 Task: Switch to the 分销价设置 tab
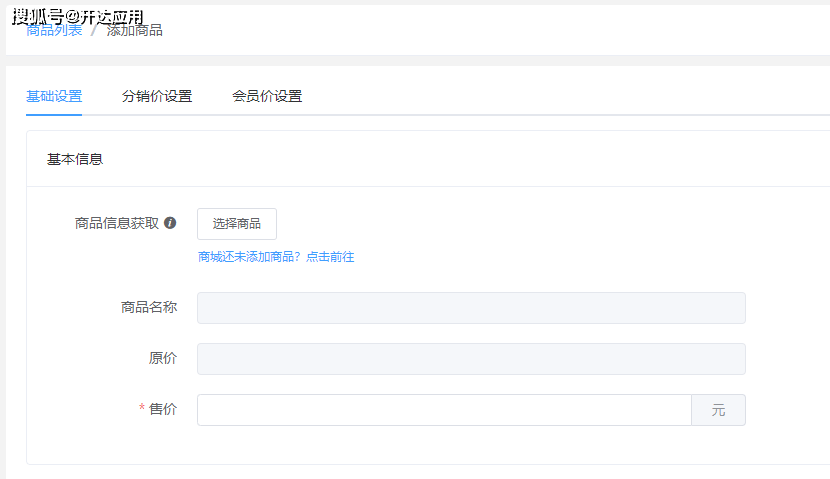click(157, 96)
